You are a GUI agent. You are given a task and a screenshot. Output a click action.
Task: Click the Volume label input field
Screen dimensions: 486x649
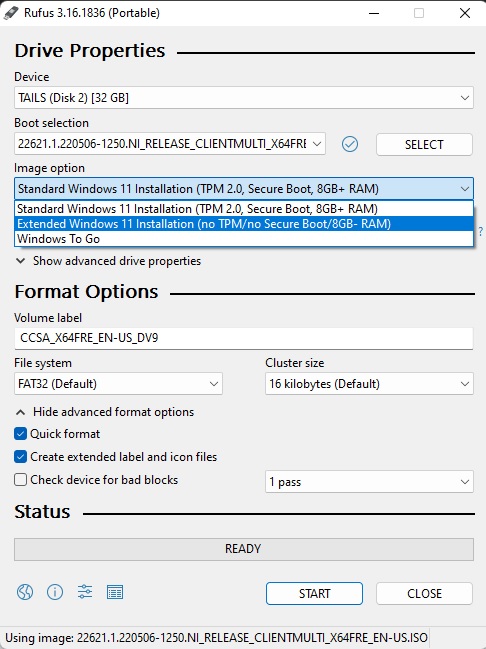[244, 338]
